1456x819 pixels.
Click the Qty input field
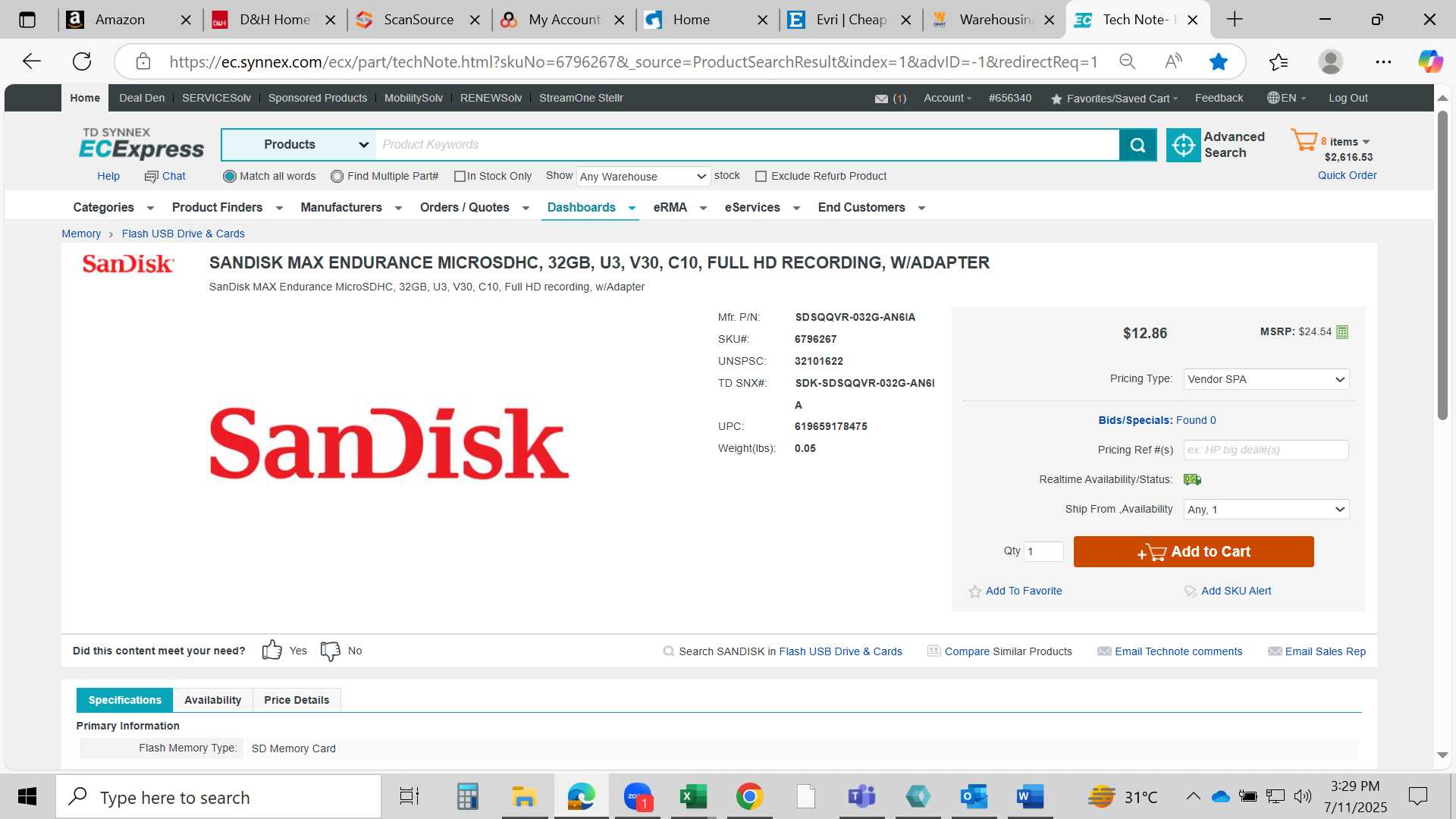coord(1043,551)
